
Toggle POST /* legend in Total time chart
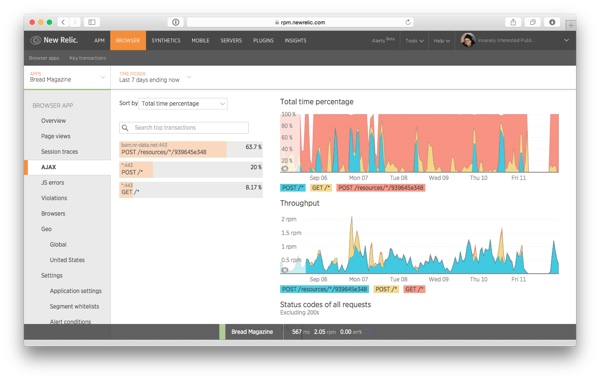[293, 188]
